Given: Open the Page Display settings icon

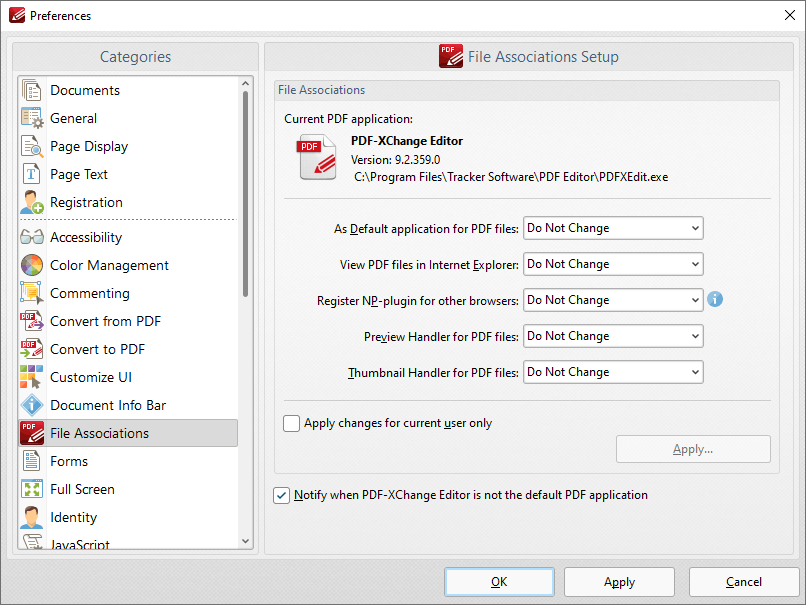Looking at the screenshot, I should point(33,146).
